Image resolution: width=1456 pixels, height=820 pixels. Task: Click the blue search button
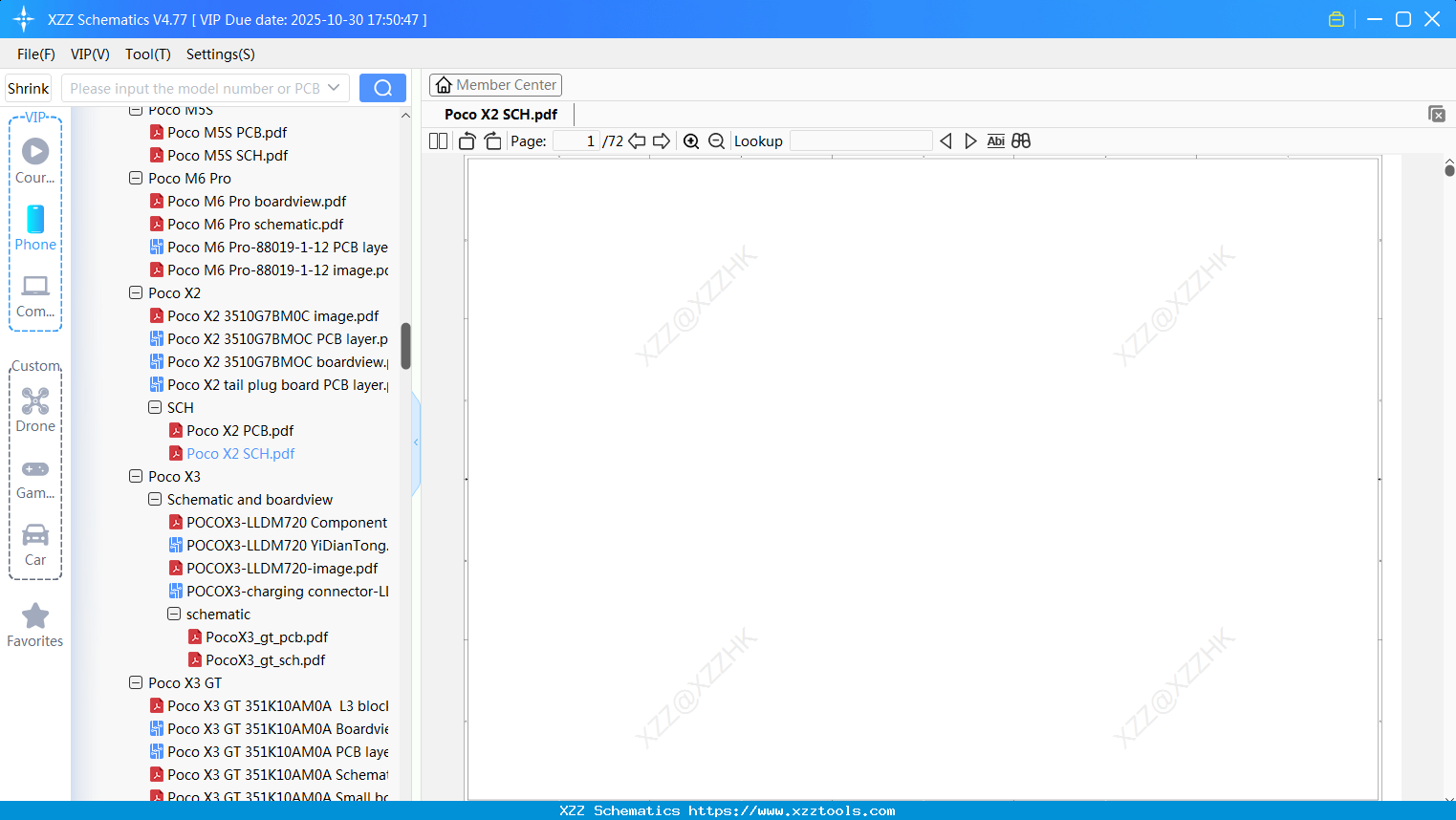pos(382,88)
